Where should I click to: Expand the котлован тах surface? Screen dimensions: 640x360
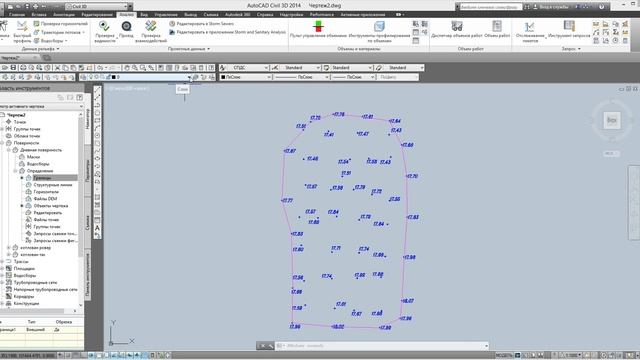(9, 254)
